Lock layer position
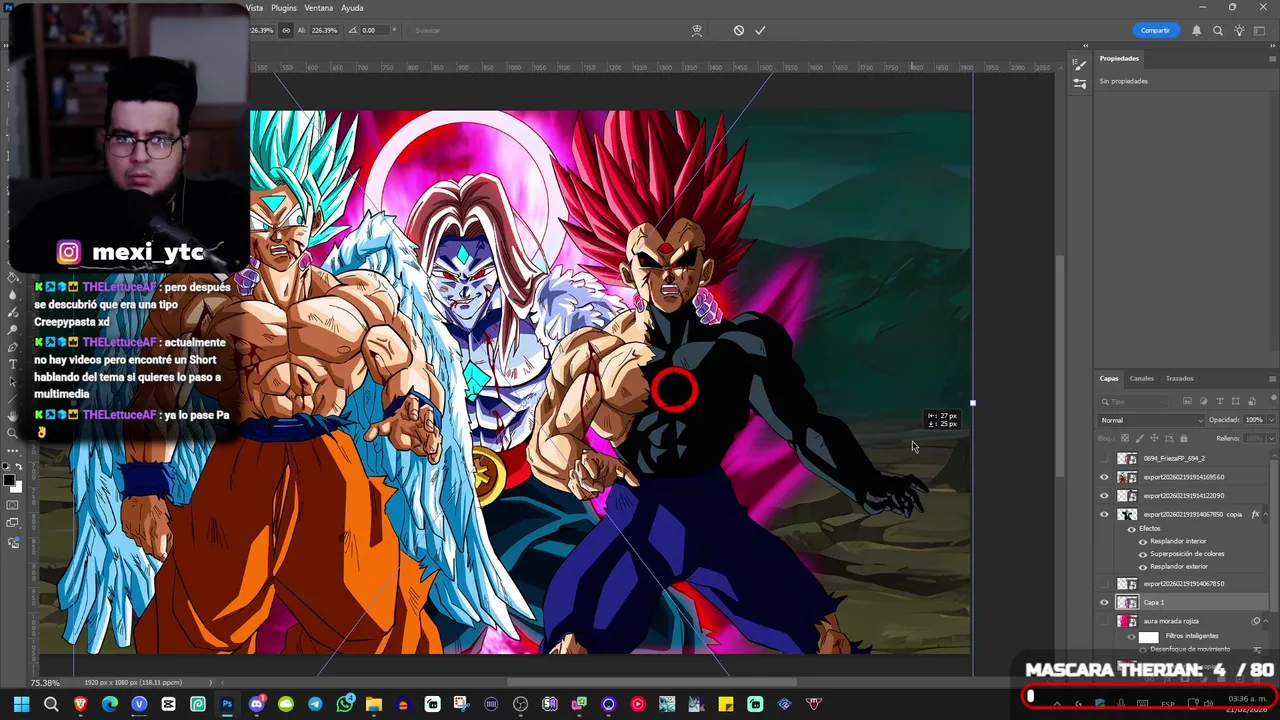 coord(1154,438)
